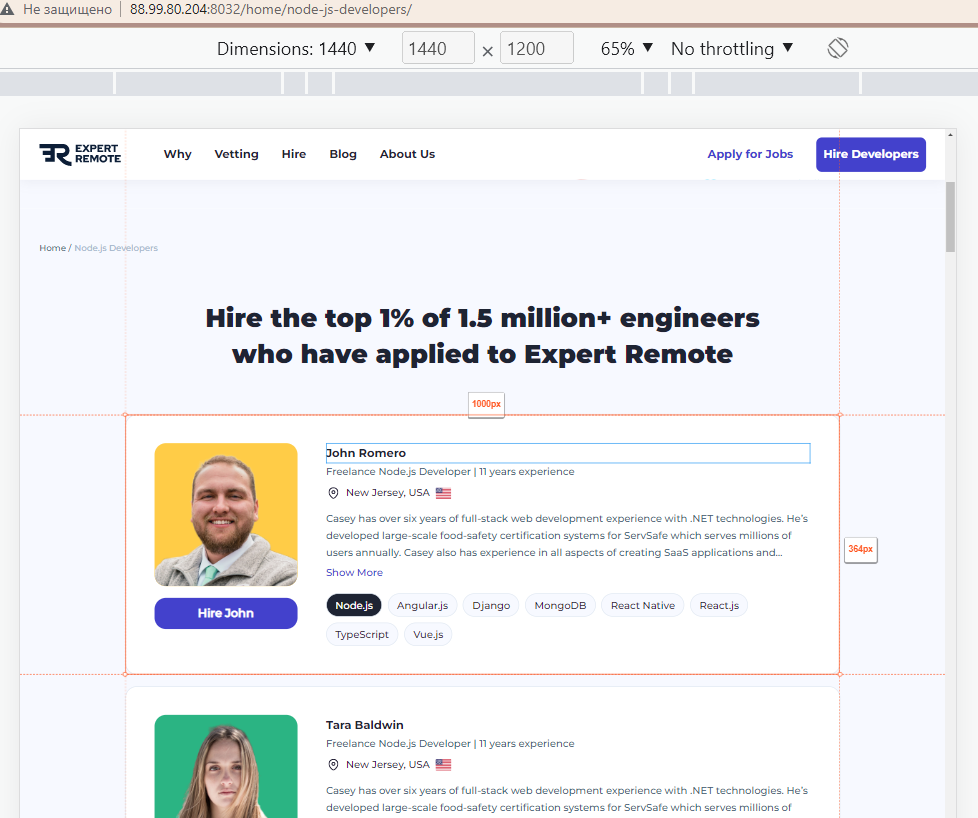Click the URL in the address bar
This screenshot has width=978, height=818.
pyautogui.click(x=271, y=9)
